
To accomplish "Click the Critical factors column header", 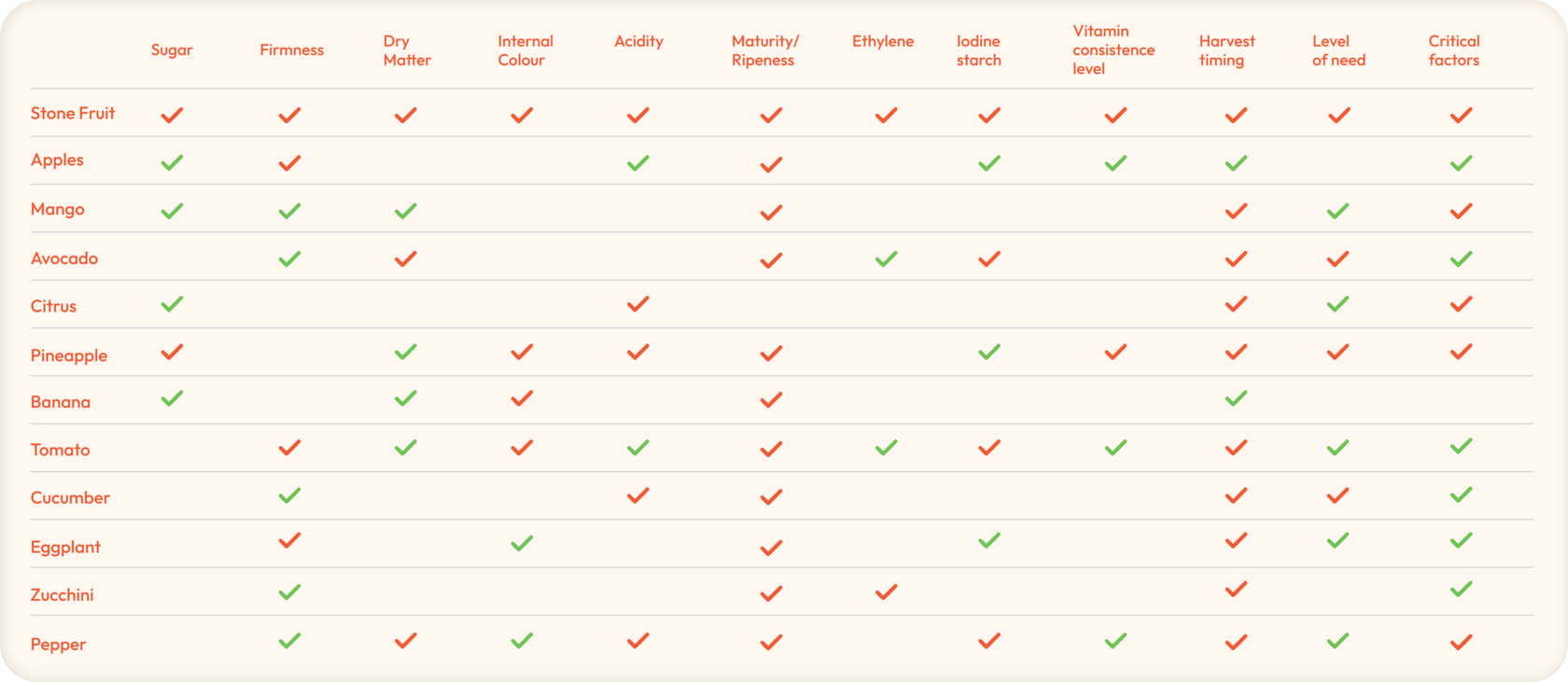I will tap(1453, 50).
